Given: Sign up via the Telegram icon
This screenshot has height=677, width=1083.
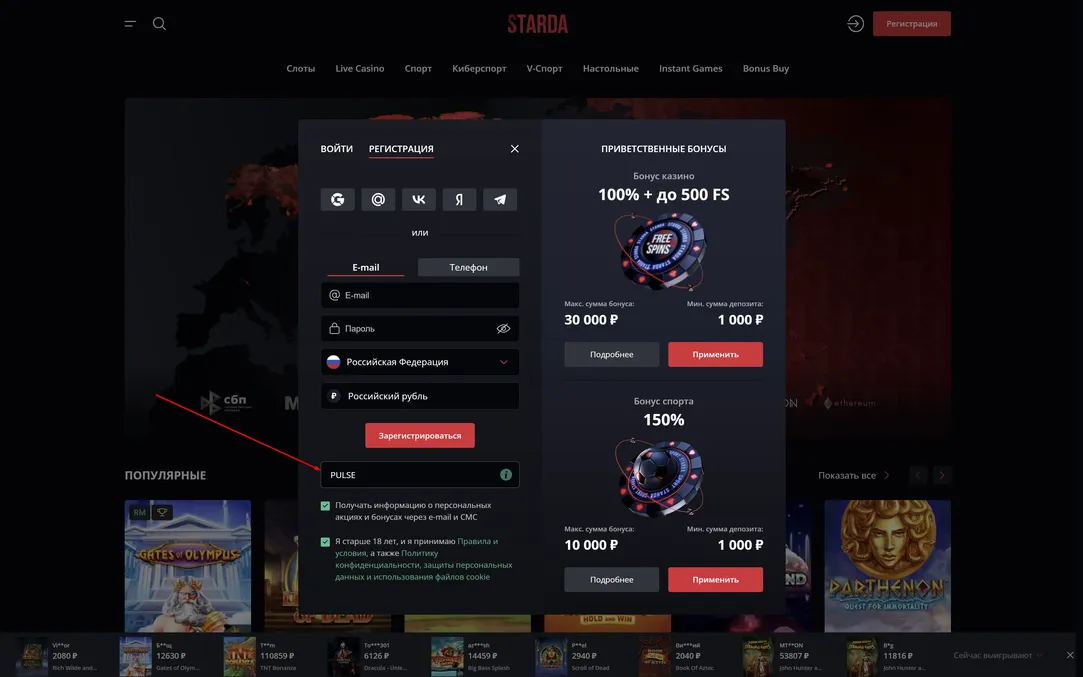Looking at the screenshot, I should click(500, 200).
